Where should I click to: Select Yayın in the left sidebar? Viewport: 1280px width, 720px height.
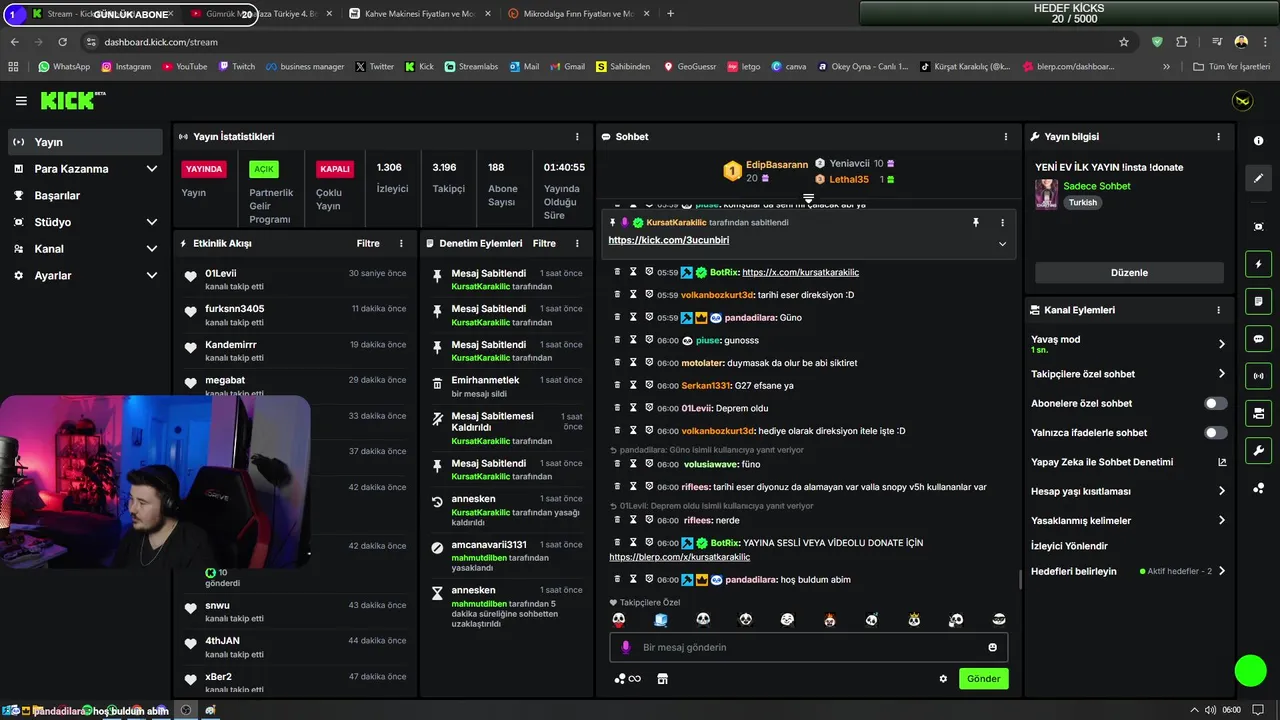coord(85,142)
